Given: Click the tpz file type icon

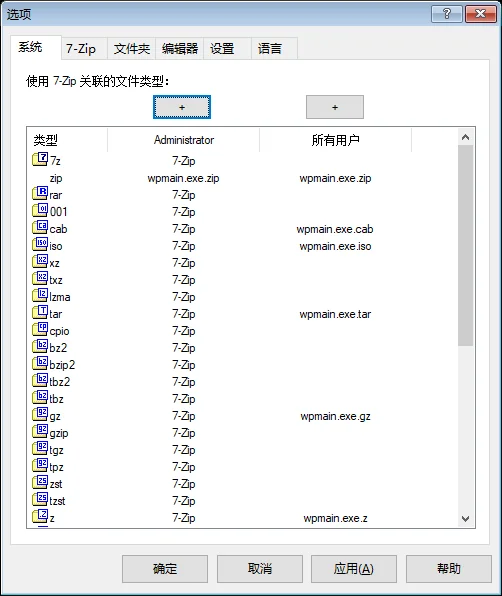Looking at the screenshot, I should 40,465.
